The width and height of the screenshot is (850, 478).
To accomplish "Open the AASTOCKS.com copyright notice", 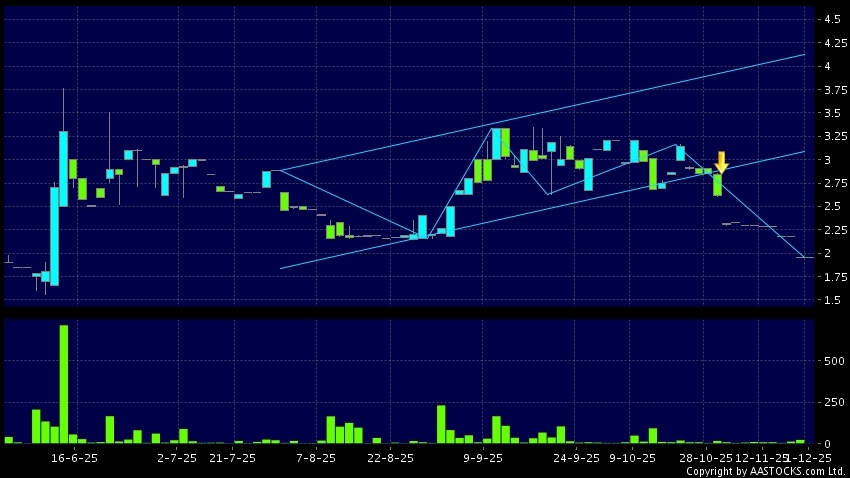I will click(x=765, y=471).
